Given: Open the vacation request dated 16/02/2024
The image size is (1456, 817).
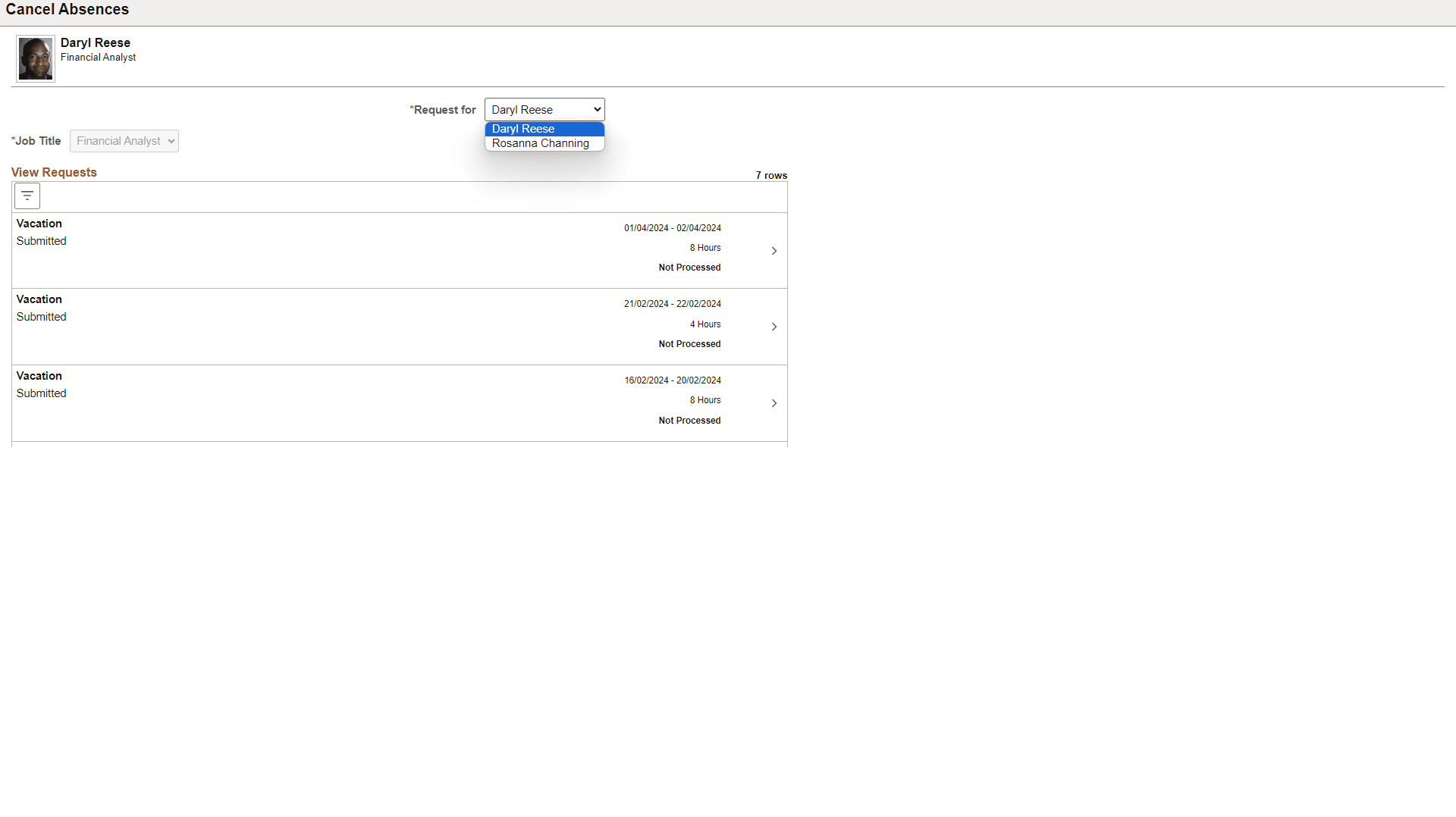Looking at the screenshot, I should coord(379,402).
